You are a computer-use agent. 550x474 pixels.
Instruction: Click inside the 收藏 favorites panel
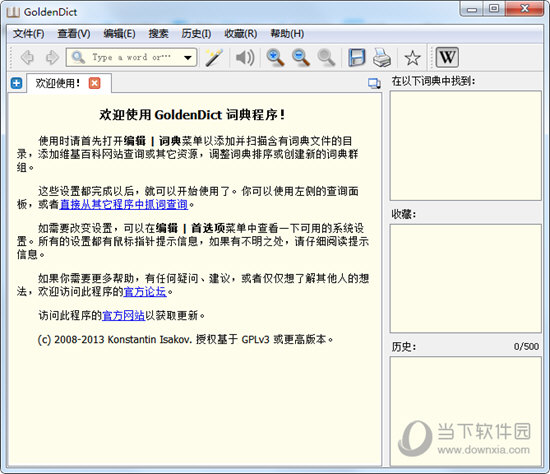pos(465,278)
